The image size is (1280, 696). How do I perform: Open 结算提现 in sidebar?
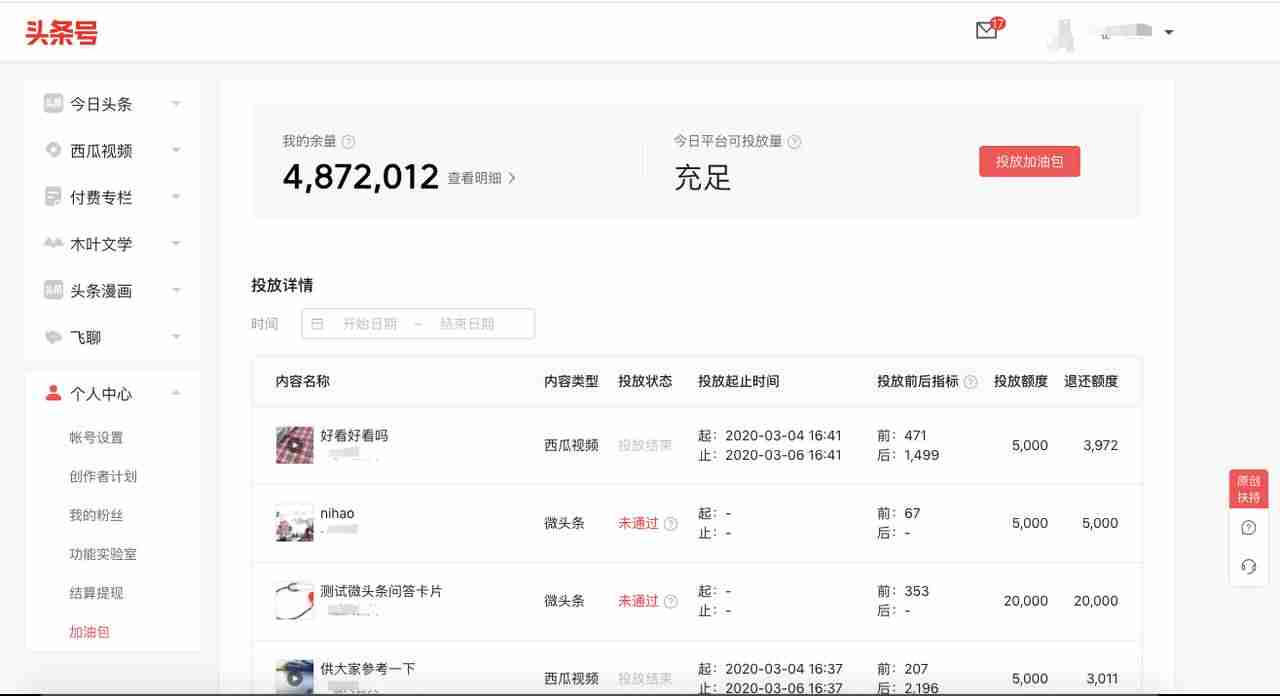96,593
